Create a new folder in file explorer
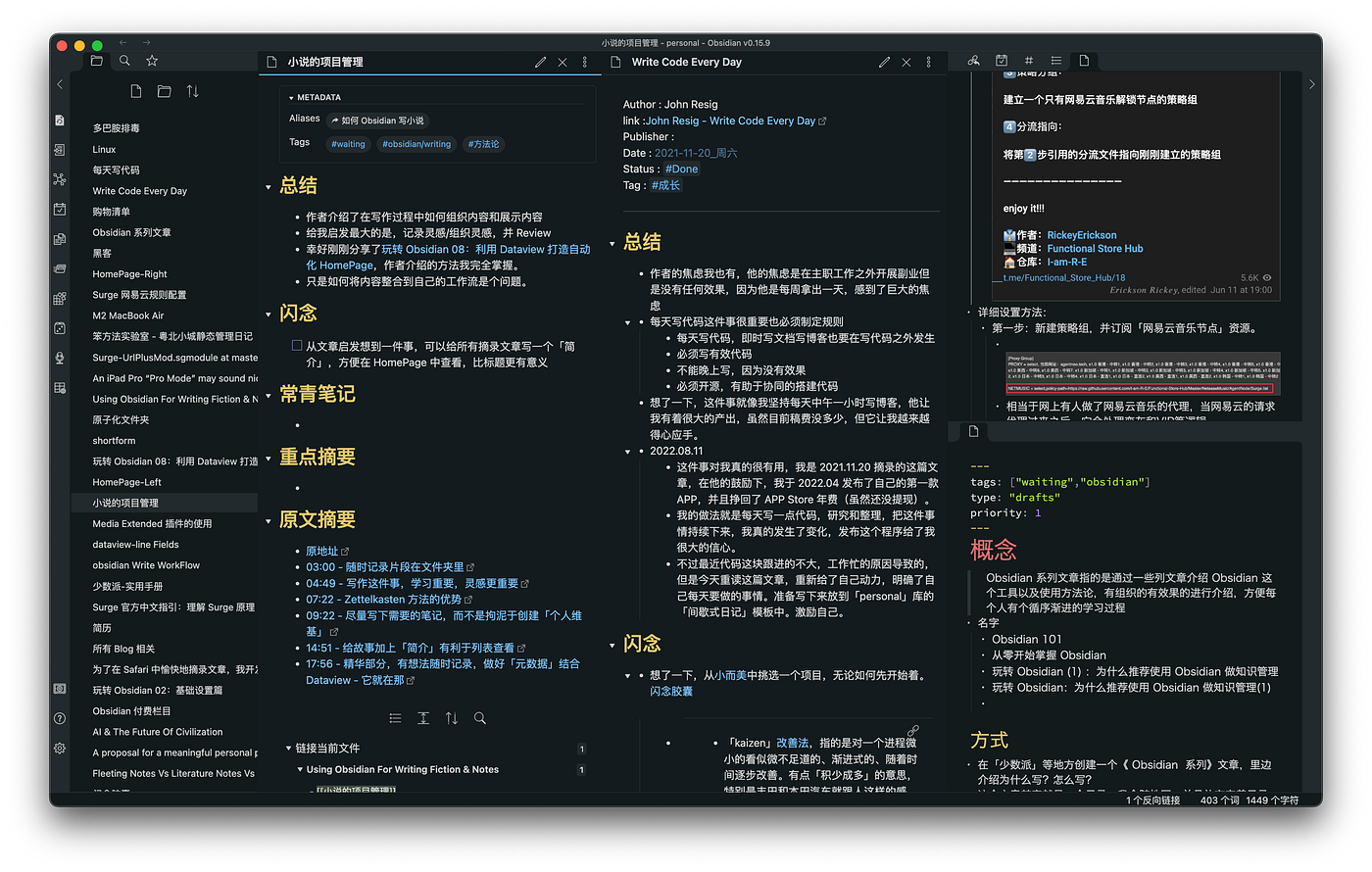Screen dimensions: 1372x872 click(165, 91)
